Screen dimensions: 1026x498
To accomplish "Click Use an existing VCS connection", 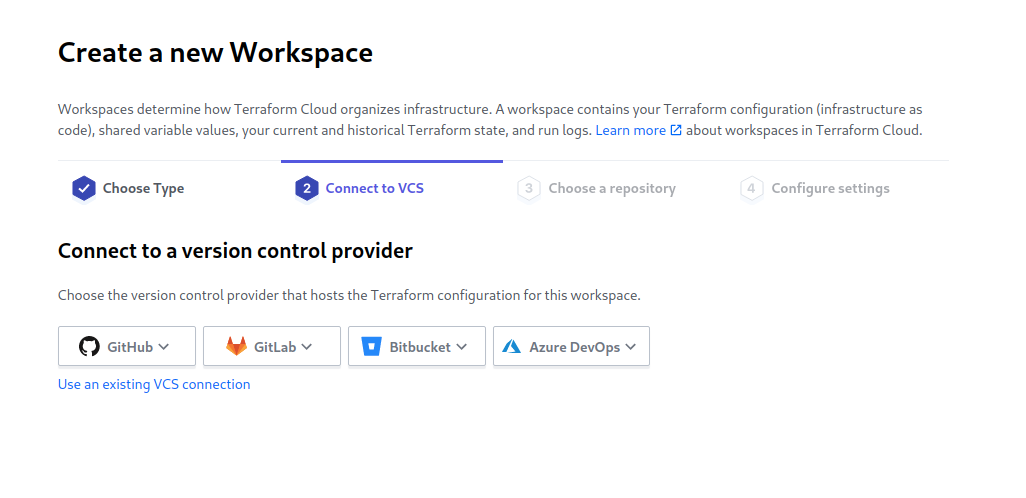I will (x=154, y=384).
